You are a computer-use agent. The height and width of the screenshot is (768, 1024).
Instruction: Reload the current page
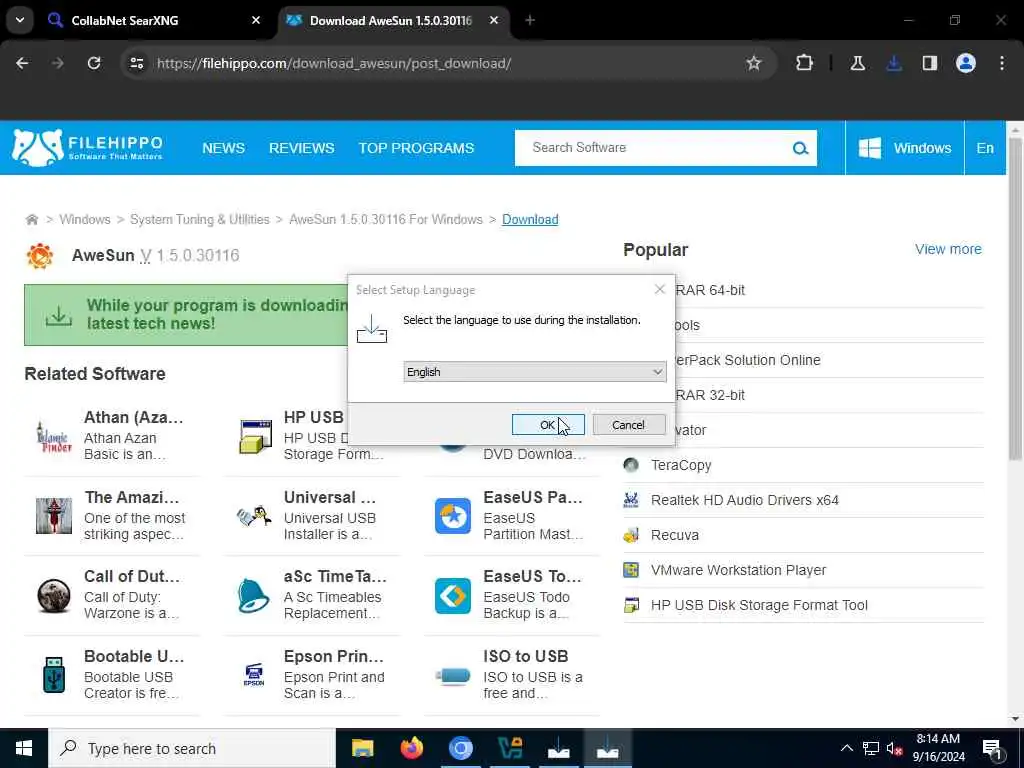[x=94, y=63]
